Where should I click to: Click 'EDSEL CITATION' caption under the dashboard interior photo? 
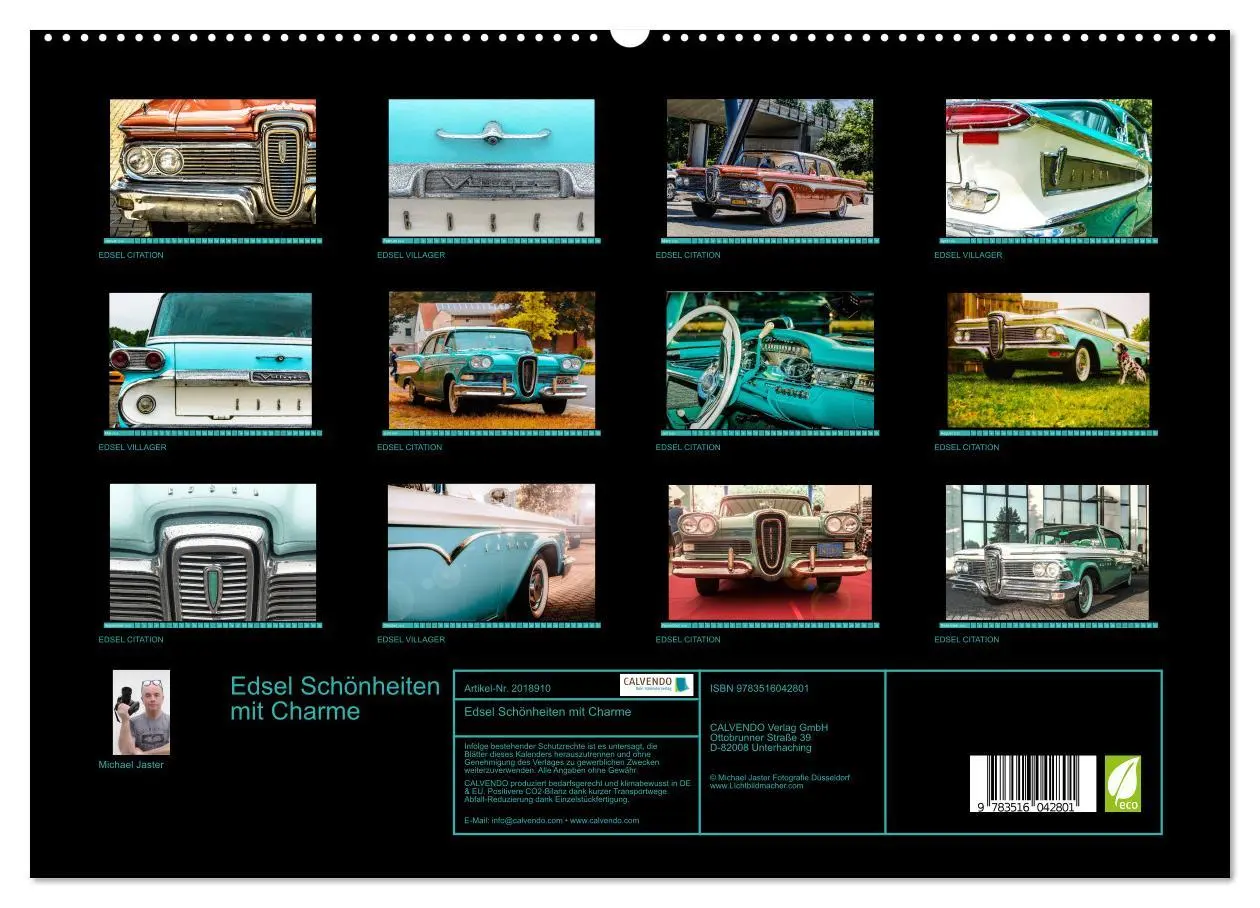[x=688, y=447]
